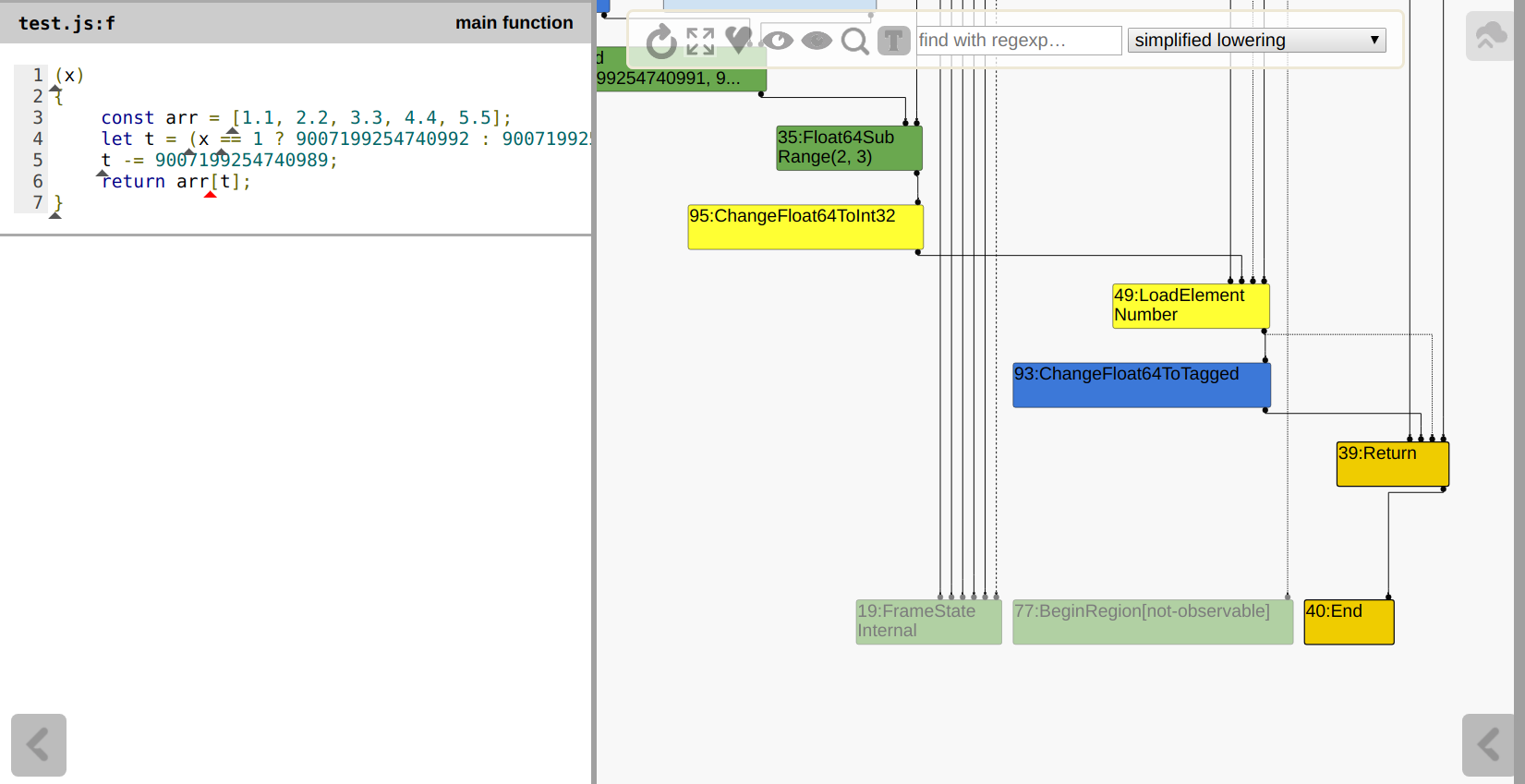Click the test.js:f source header
Image resolution: width=1525 pixels, height=784 pixels.
(67, 23)
